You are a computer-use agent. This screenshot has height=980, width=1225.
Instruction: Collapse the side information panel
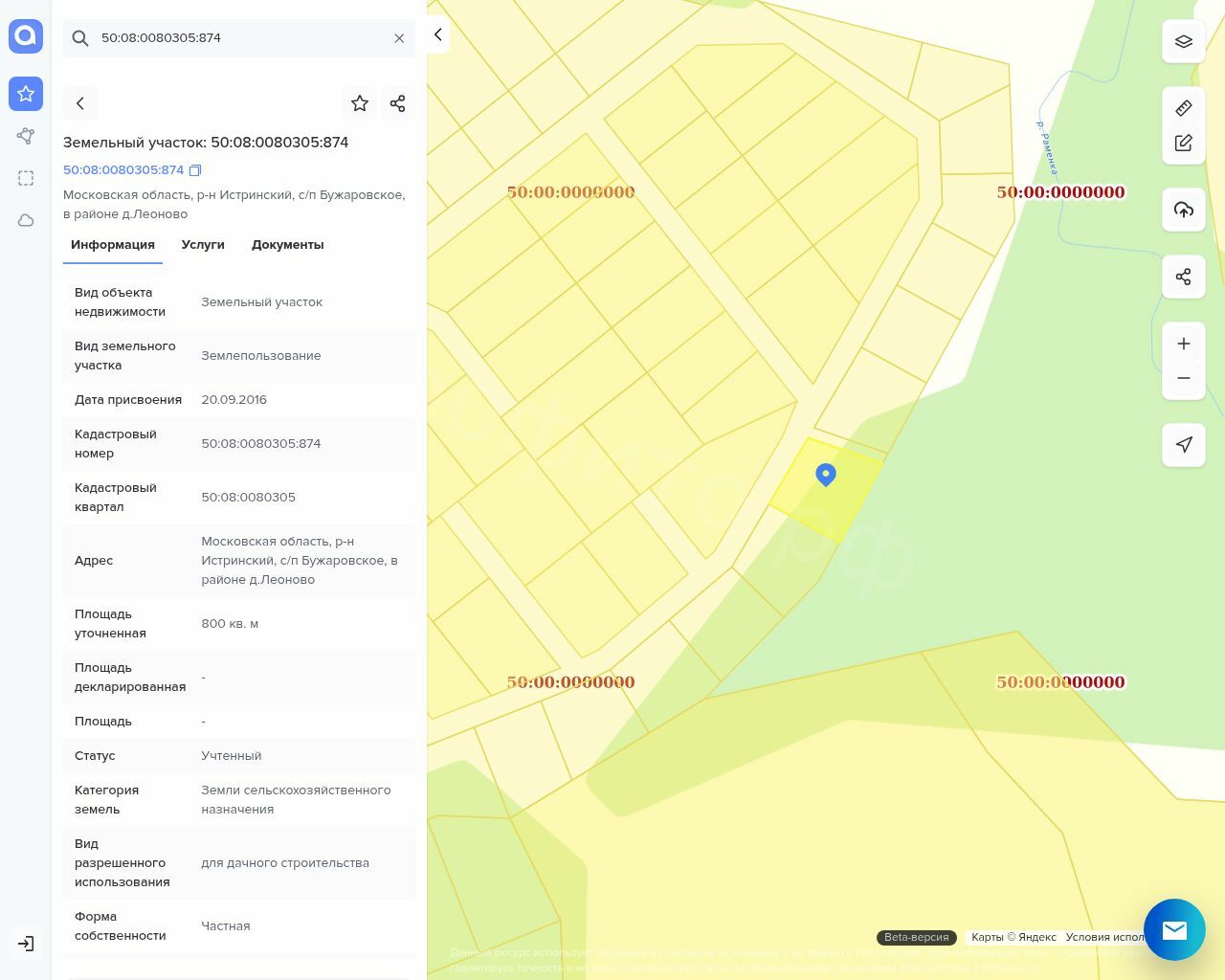(437, 35)
